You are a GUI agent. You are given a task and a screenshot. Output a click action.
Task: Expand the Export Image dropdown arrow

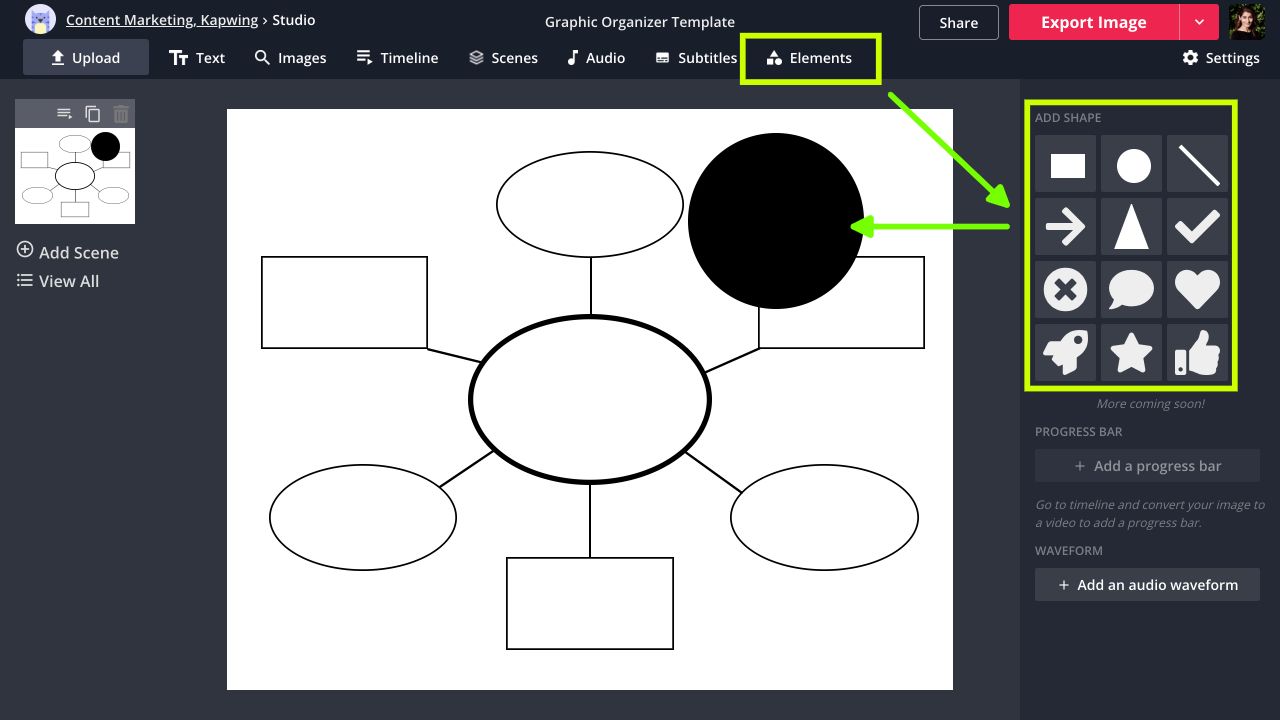pos(1199,22)
